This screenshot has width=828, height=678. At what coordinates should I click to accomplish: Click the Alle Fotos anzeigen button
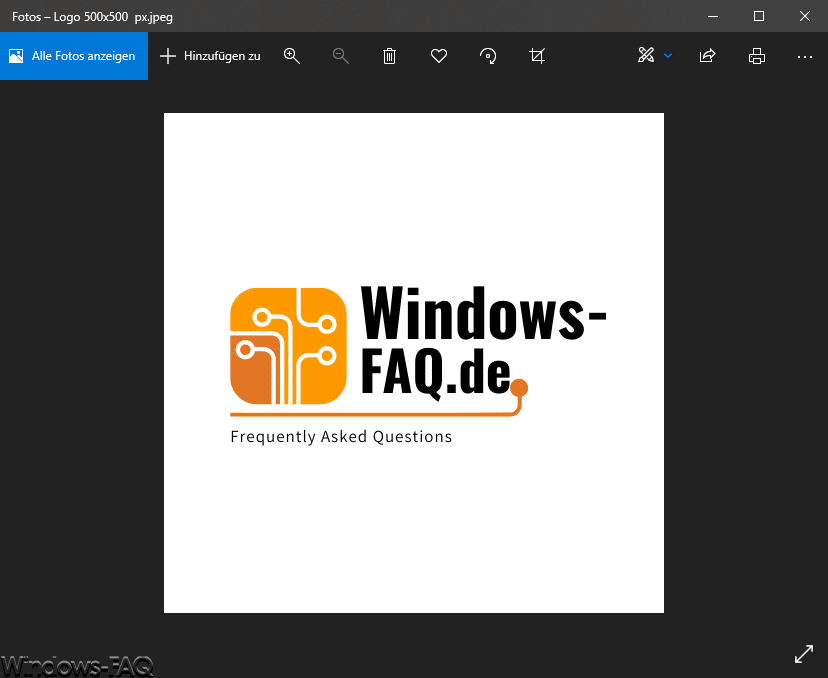click(x=74, y=56)
